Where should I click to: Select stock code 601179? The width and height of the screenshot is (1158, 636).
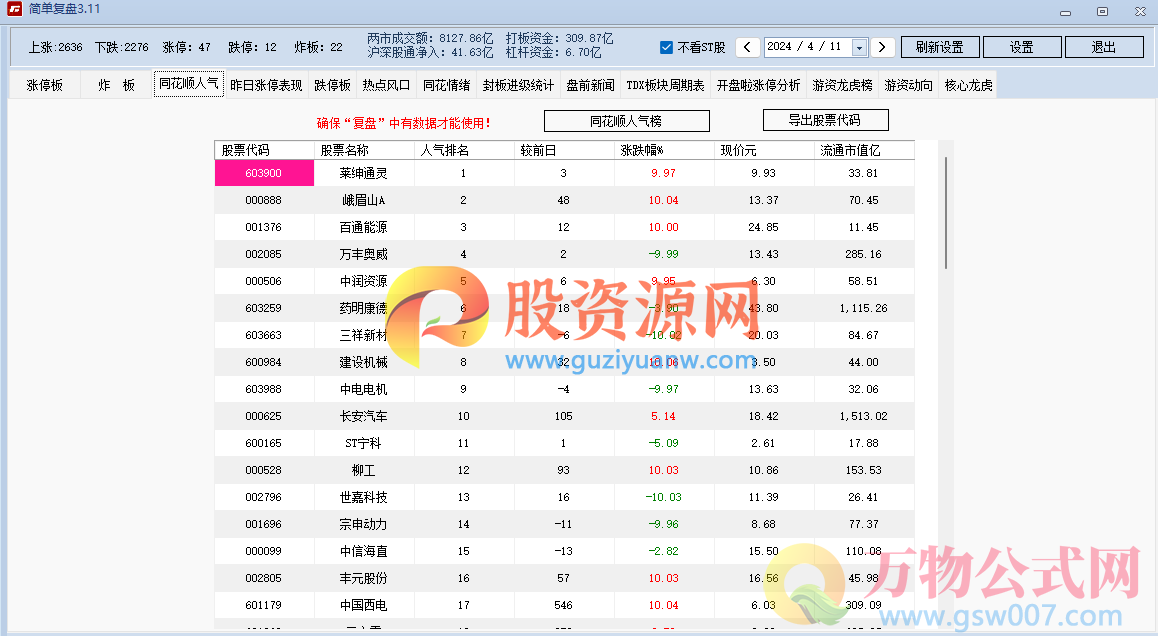point(264,606)
